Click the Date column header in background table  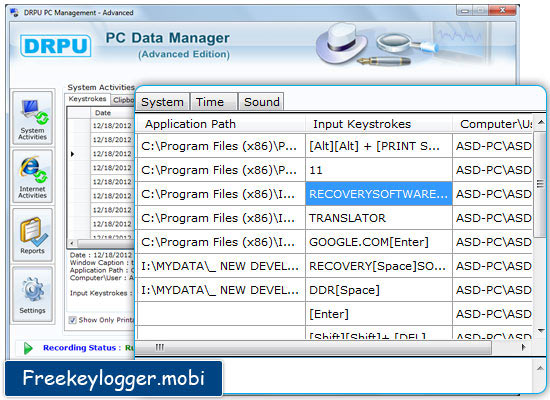pos(112,113)
